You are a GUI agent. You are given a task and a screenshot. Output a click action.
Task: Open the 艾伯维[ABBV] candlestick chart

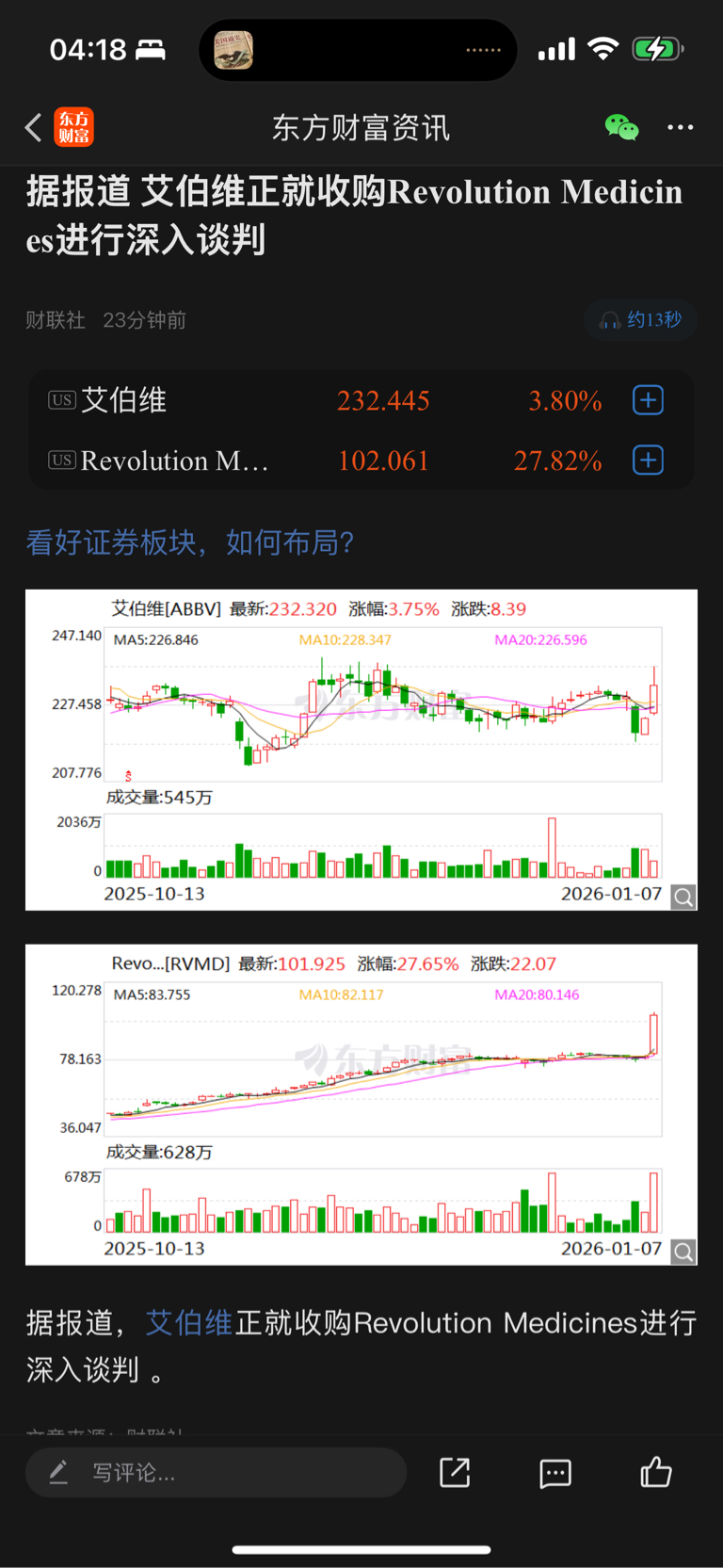click(x=361, y=750)
